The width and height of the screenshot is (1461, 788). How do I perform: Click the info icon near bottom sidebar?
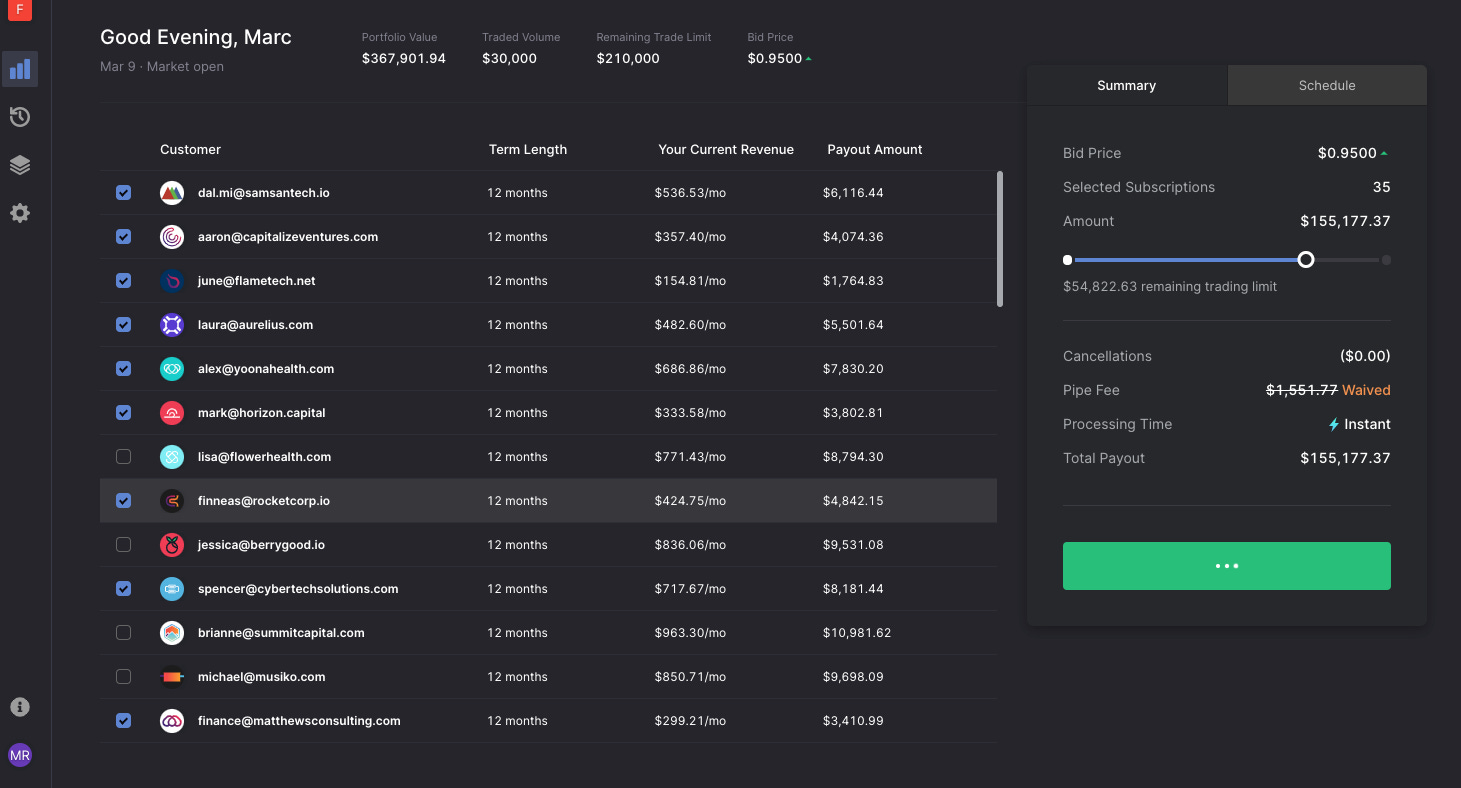click(20, 707)
